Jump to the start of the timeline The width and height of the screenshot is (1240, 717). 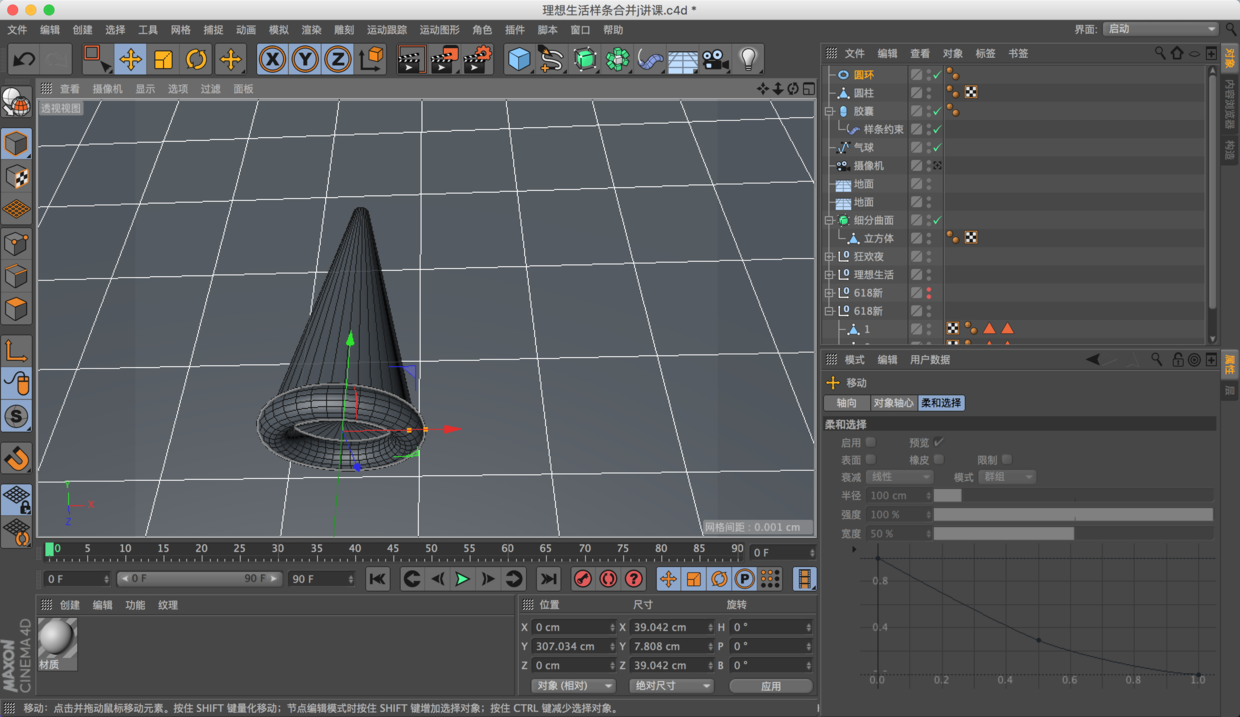[377, 579]
